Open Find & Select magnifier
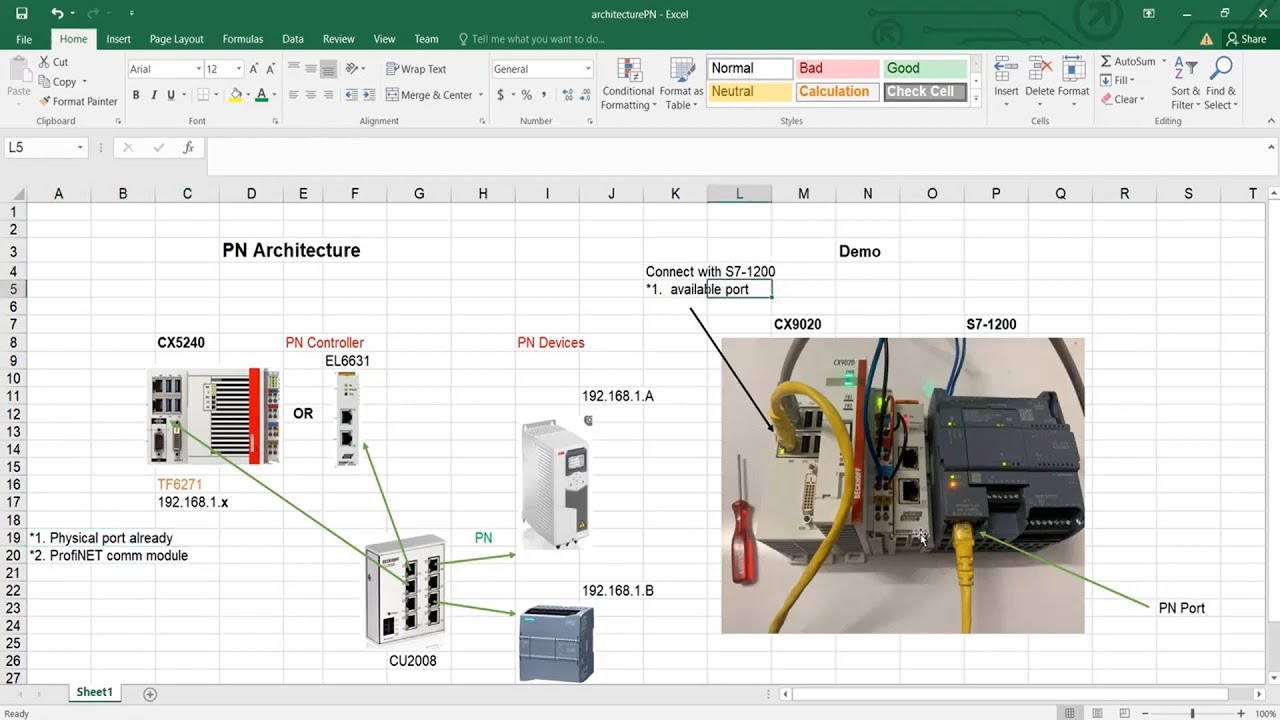The image size is (1280, 720). pos(1220,82)
